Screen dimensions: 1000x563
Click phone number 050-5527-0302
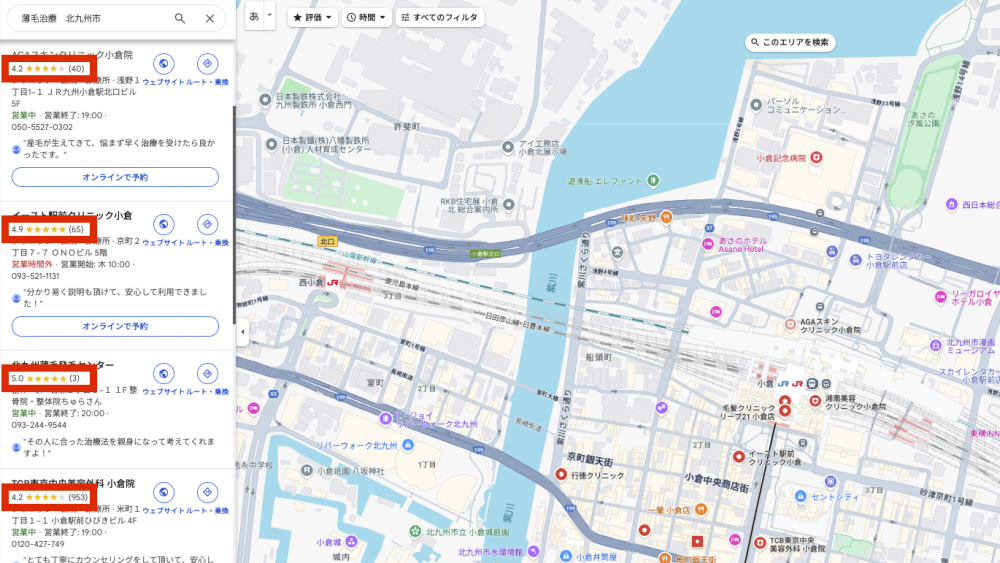42,127
